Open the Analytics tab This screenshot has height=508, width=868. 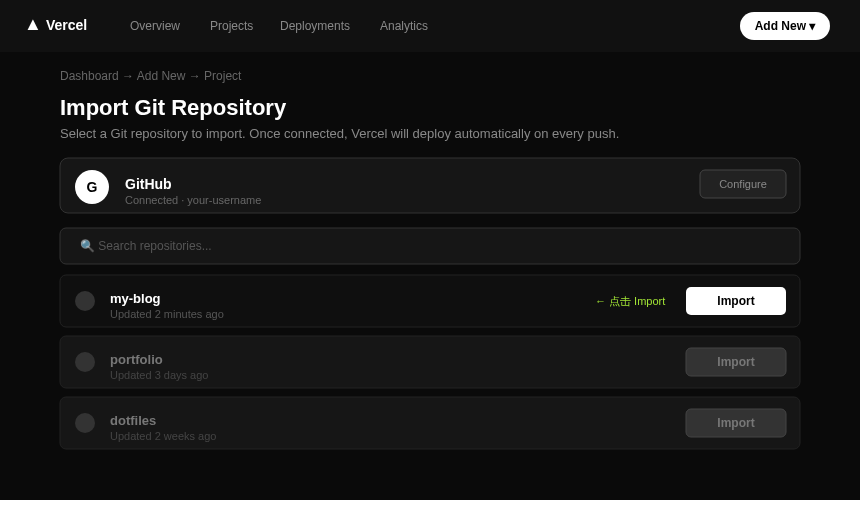click(404, 26)
